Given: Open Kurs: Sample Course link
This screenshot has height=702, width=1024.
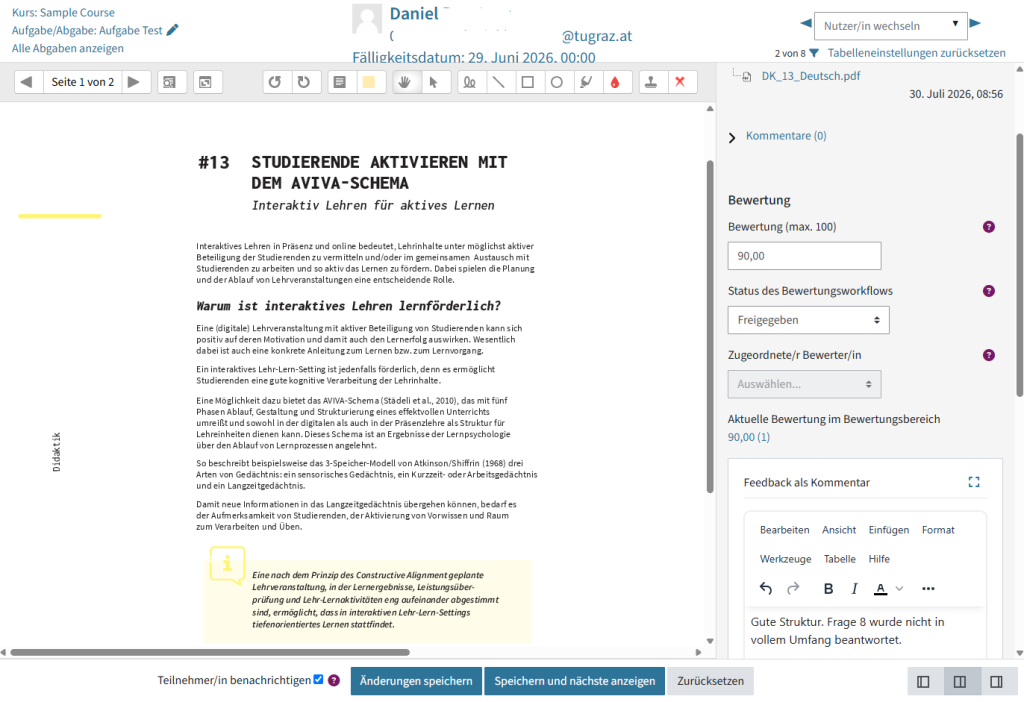Looking at the screenshot, I should [x=63, y=12].
